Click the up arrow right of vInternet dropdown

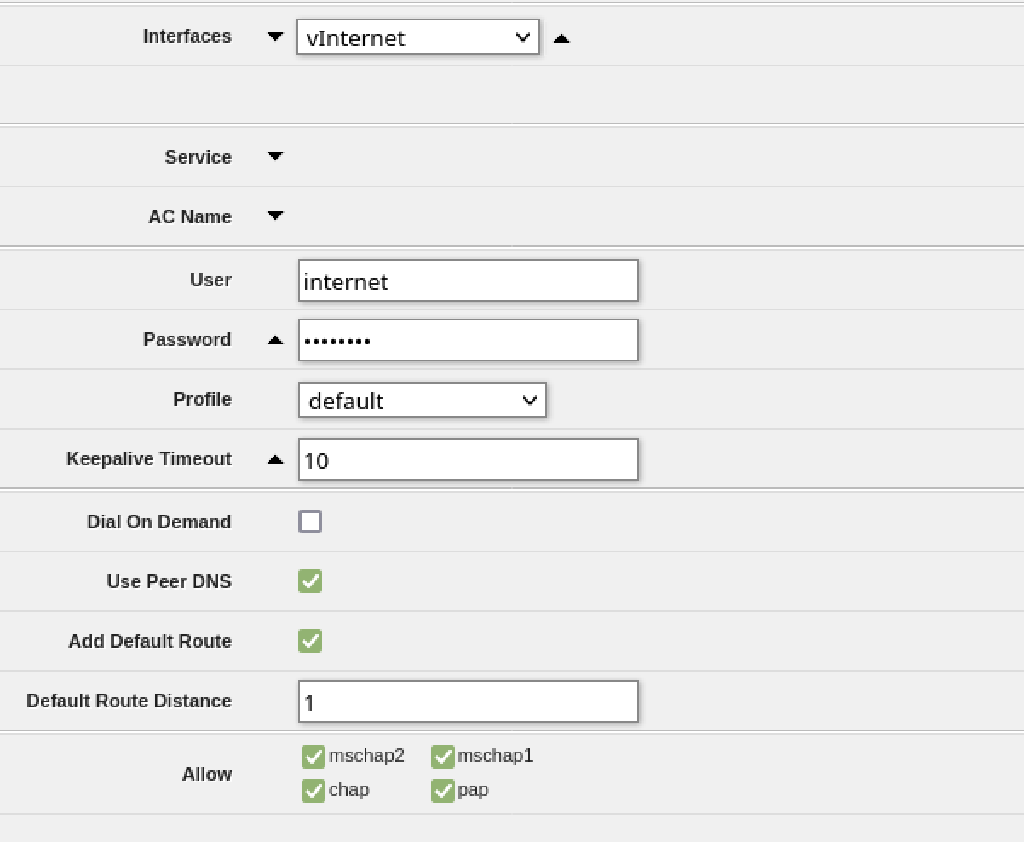tap(562, 39)
